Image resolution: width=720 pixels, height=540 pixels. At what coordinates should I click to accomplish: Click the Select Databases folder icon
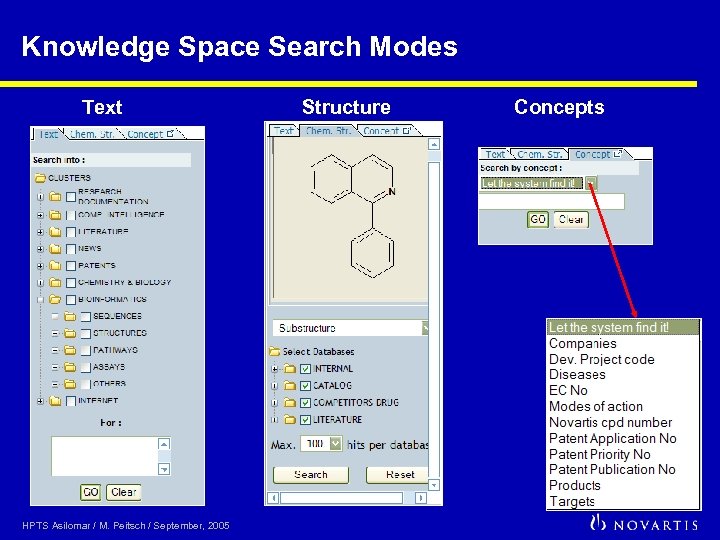pos(275,352)
